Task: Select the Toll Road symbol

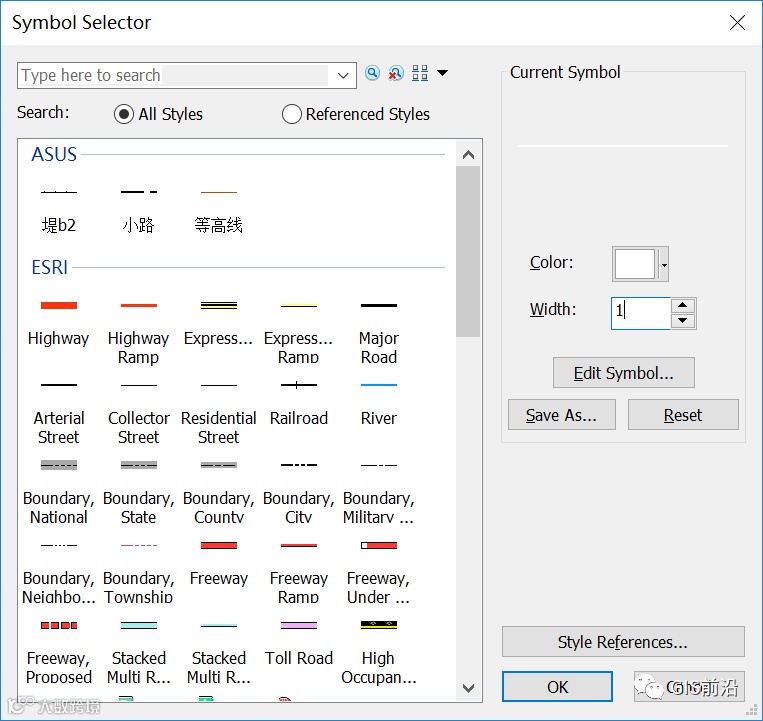Action: pyautogui.click(x=299, y=642)
